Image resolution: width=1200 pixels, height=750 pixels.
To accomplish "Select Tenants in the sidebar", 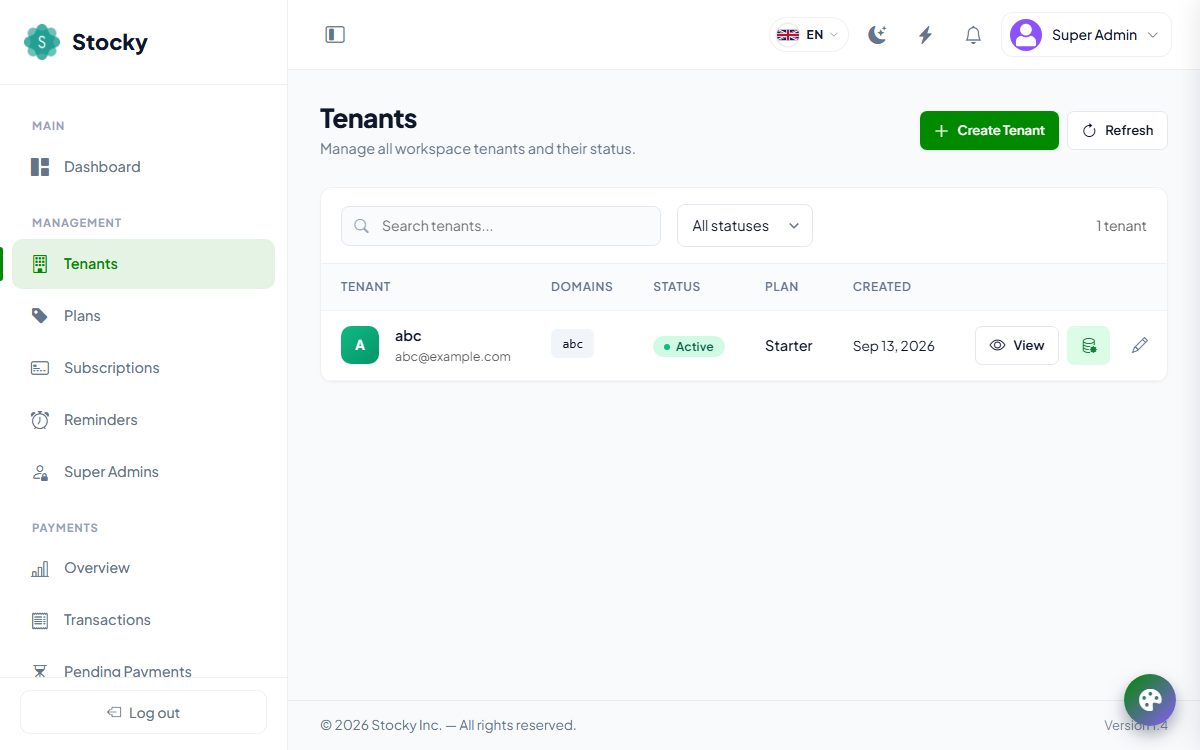I will click(144, 264).
